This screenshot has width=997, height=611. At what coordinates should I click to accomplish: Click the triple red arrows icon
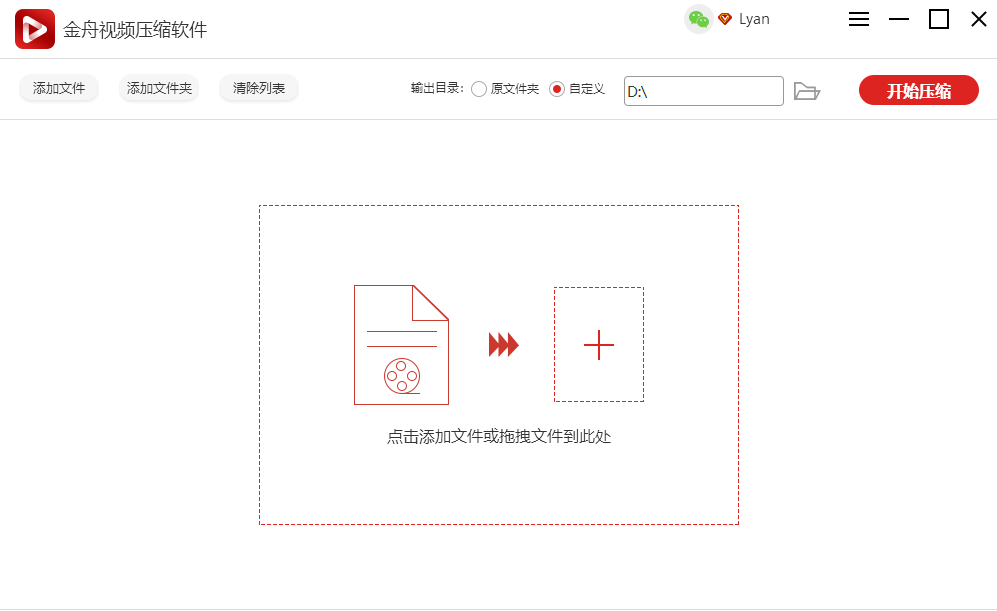tap(504, 345)
